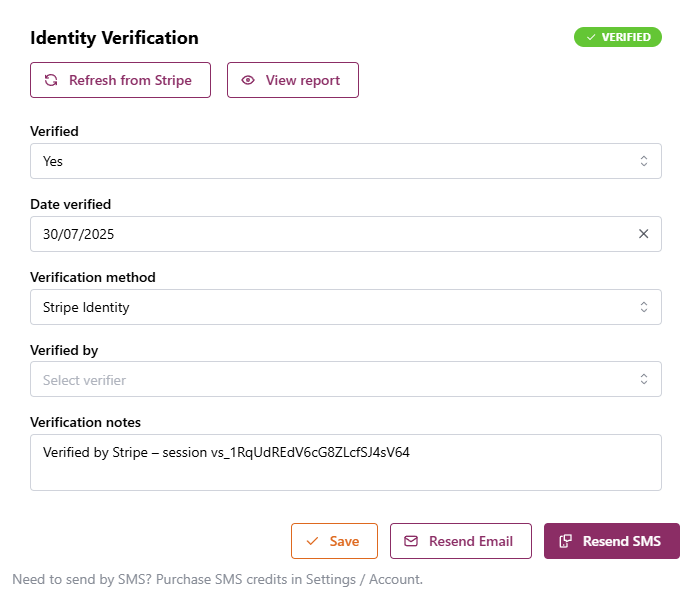Screen dimensions: 688x597
Task: Save the identity verification form
Action: (334, 541)
